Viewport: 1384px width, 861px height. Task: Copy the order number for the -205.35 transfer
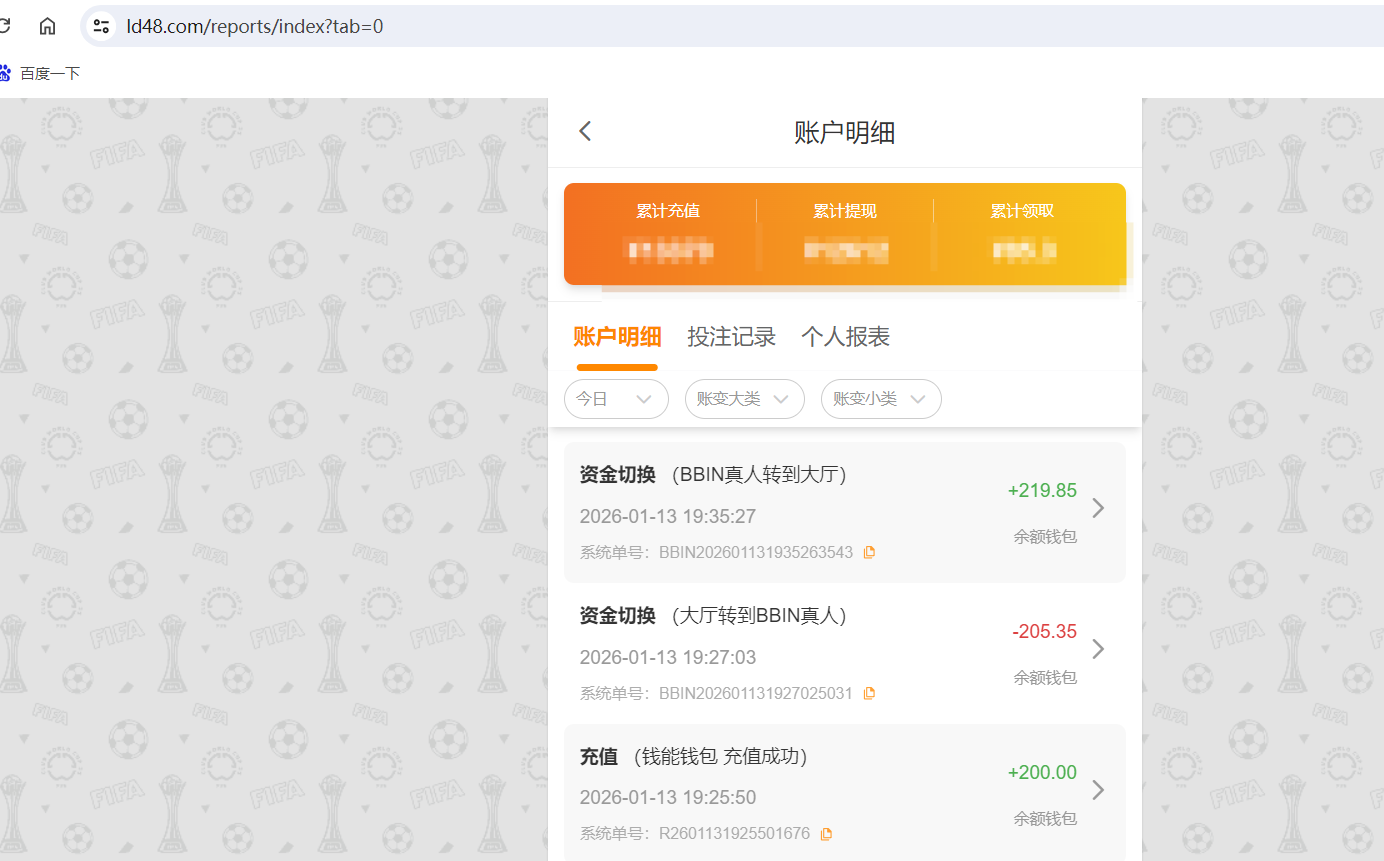pyautogui.click(x=868, y=692)
